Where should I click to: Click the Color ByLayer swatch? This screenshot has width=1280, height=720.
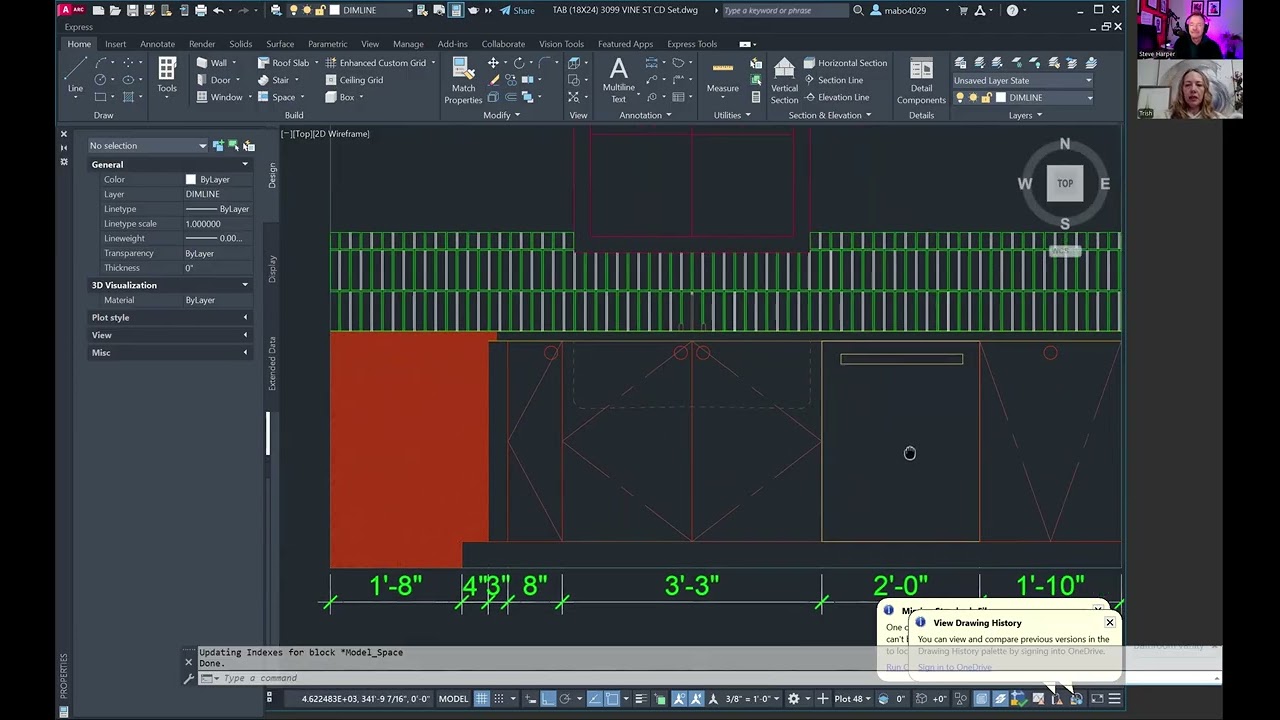click(x=191, y=180)
